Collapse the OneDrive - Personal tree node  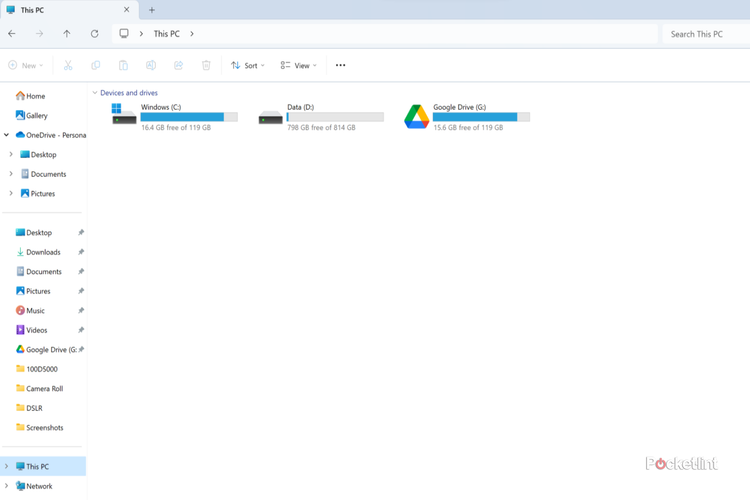click(6, 135)
